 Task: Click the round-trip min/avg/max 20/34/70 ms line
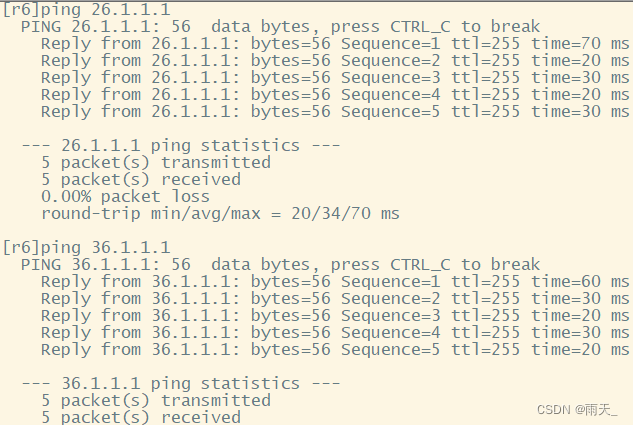(220, 214)
